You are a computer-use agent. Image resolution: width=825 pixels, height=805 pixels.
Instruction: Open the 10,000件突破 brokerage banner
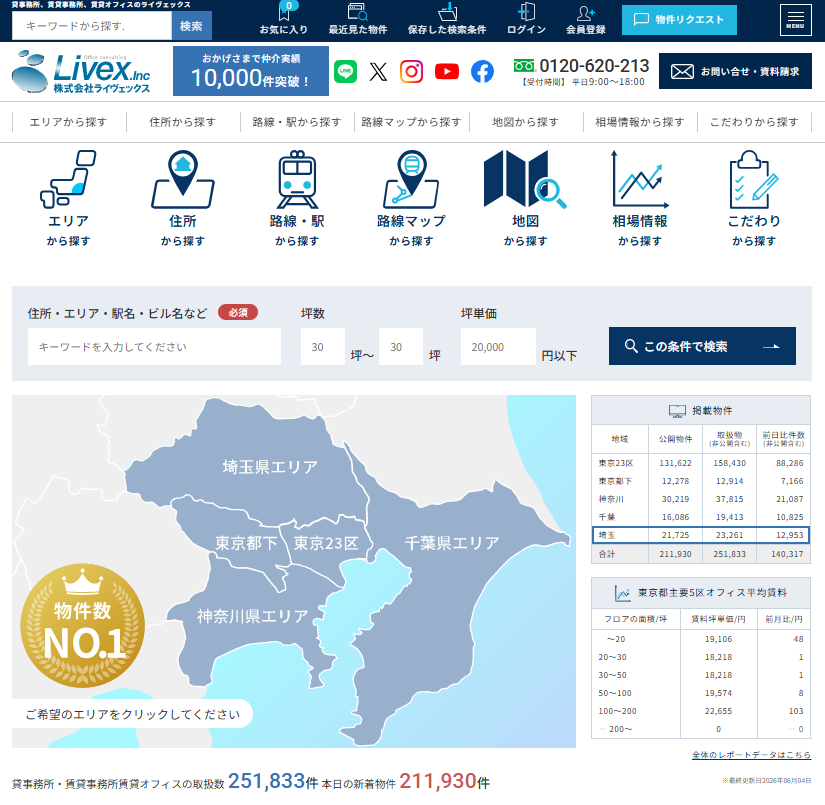(251, 71)
